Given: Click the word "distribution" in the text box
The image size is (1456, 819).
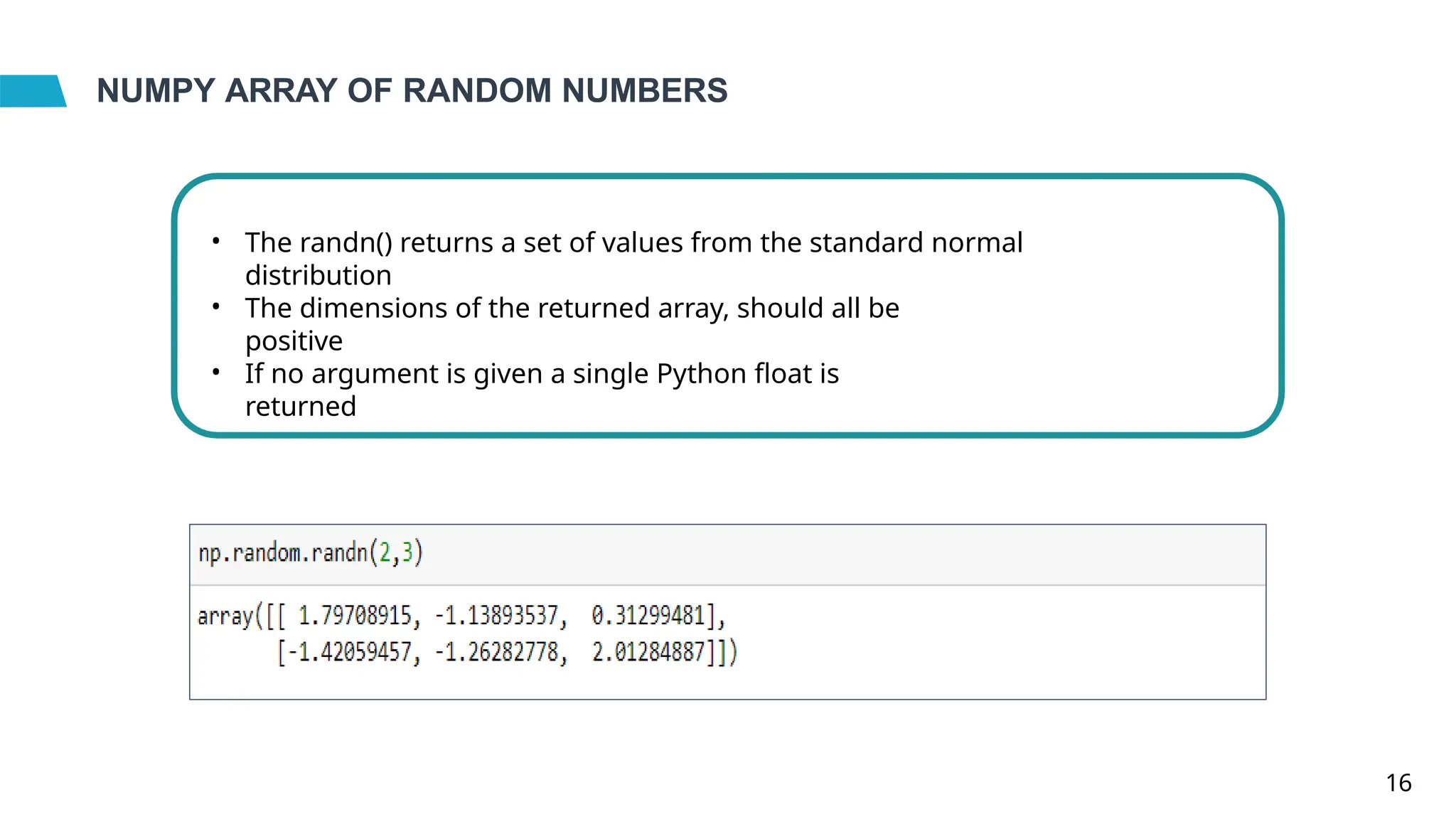Looking at the screenshot, I should pos(318,276).
